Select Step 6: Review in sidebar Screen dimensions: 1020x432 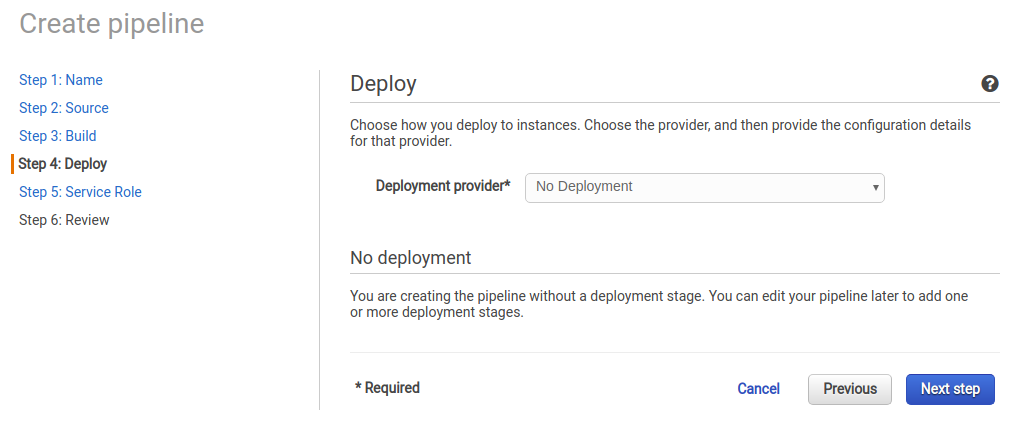coord(64,220)
